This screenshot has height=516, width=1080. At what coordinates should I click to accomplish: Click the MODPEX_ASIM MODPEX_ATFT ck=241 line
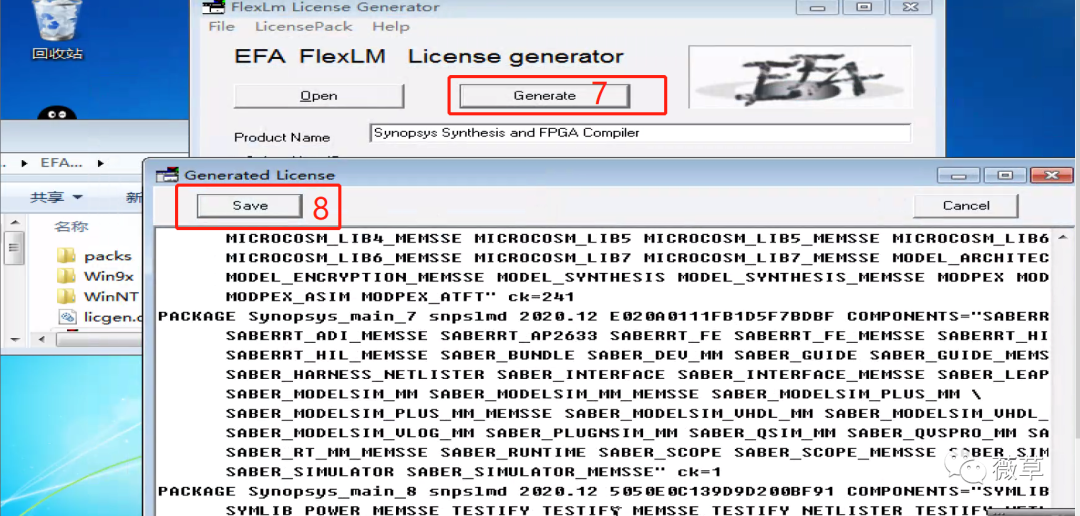pyautogui.click(x=400, y=297)
